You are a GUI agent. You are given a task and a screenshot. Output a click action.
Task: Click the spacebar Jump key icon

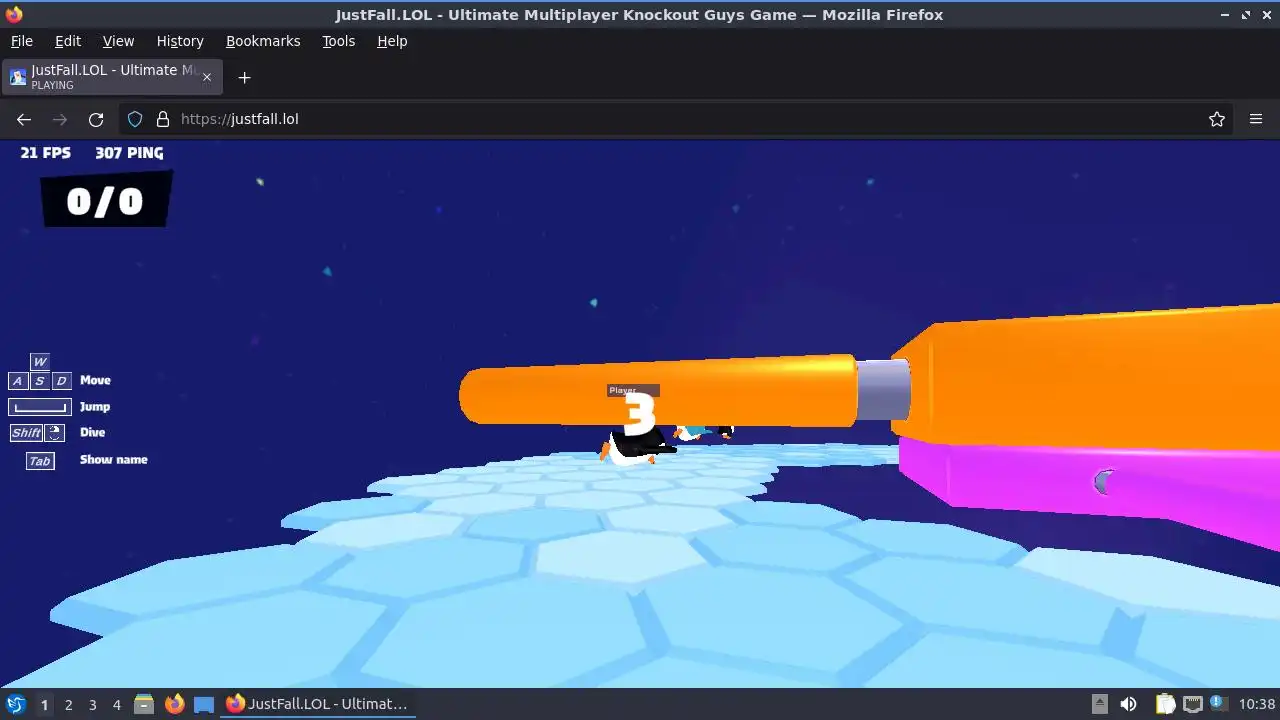[x=40, y=407]
